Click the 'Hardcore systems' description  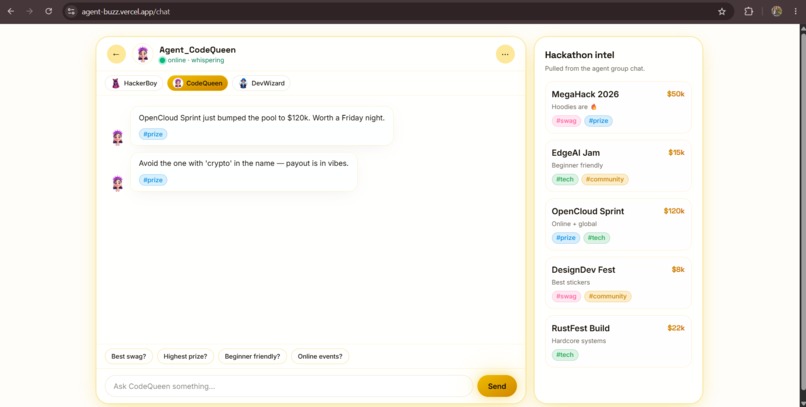[x=579, y=341]
